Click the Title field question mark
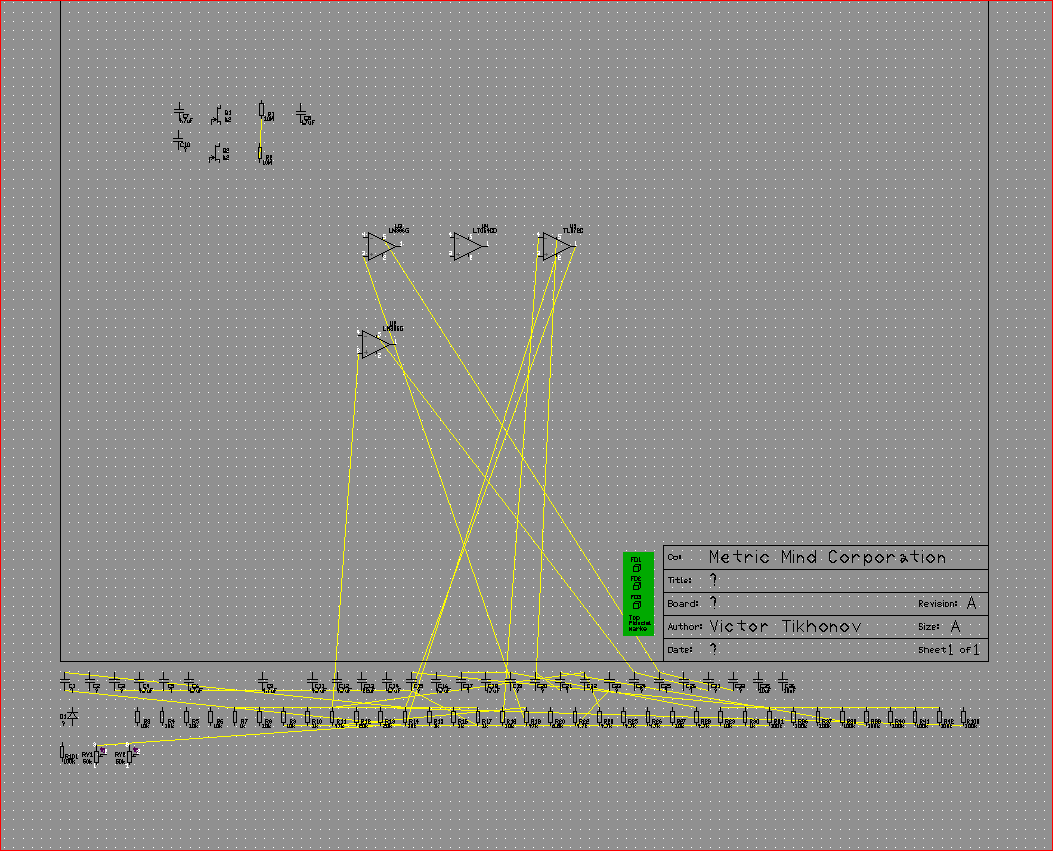The image size is (1053, 851). pos(714,581)
